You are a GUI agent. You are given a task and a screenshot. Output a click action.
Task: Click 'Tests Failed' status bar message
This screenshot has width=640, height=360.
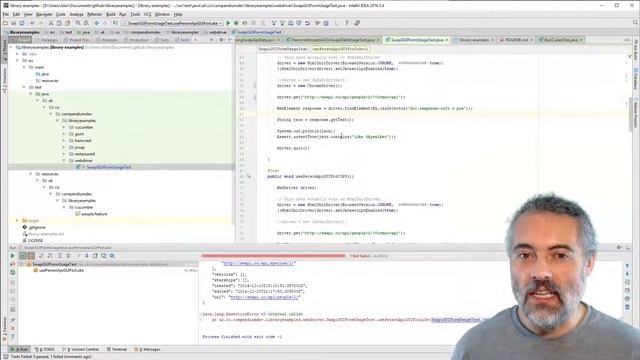[51, 357]
